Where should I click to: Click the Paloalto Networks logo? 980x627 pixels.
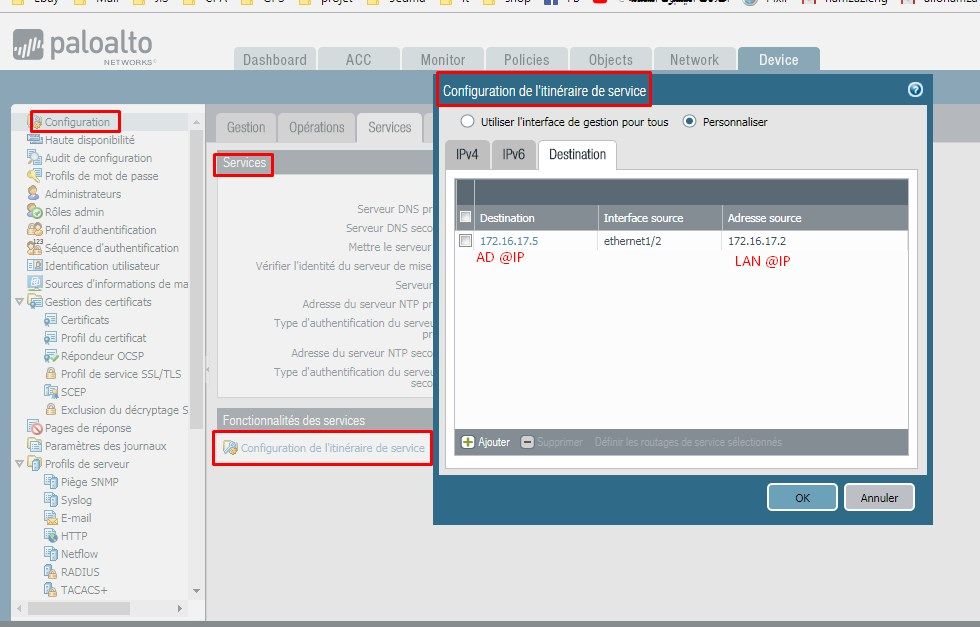(x=82, y=46)
